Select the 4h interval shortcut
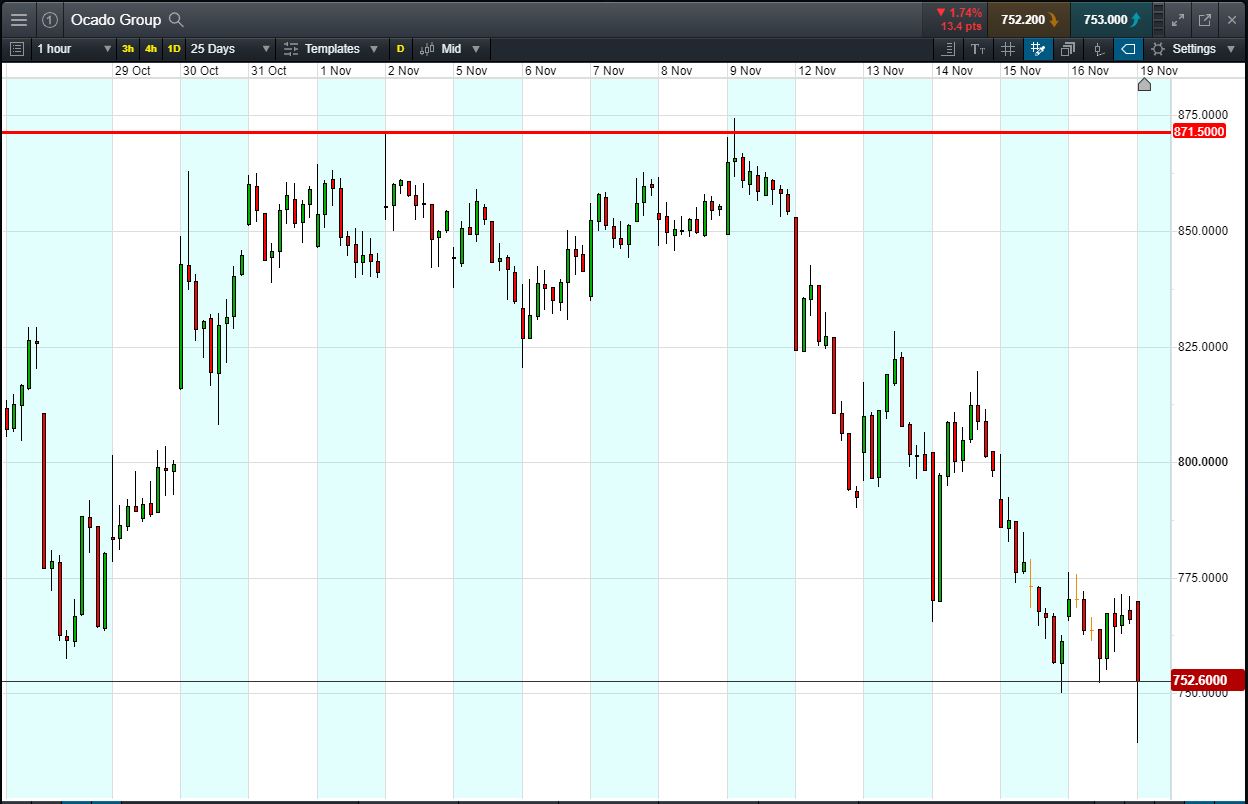Viewport: 1248px width, 804px height. tap(151, 48)
